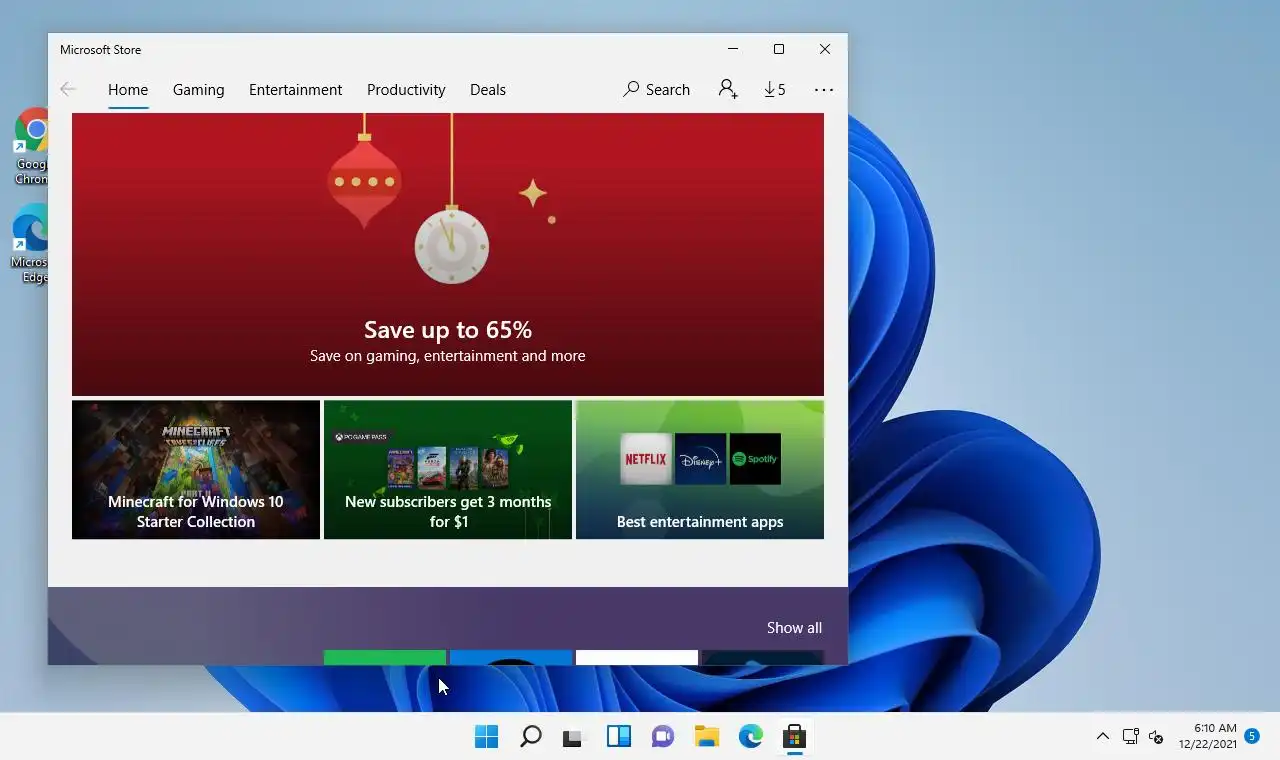The height and width of the screenshot is (760, 1280).
Task: Open the Chat icon on taskbar
Action: point(662,737)
